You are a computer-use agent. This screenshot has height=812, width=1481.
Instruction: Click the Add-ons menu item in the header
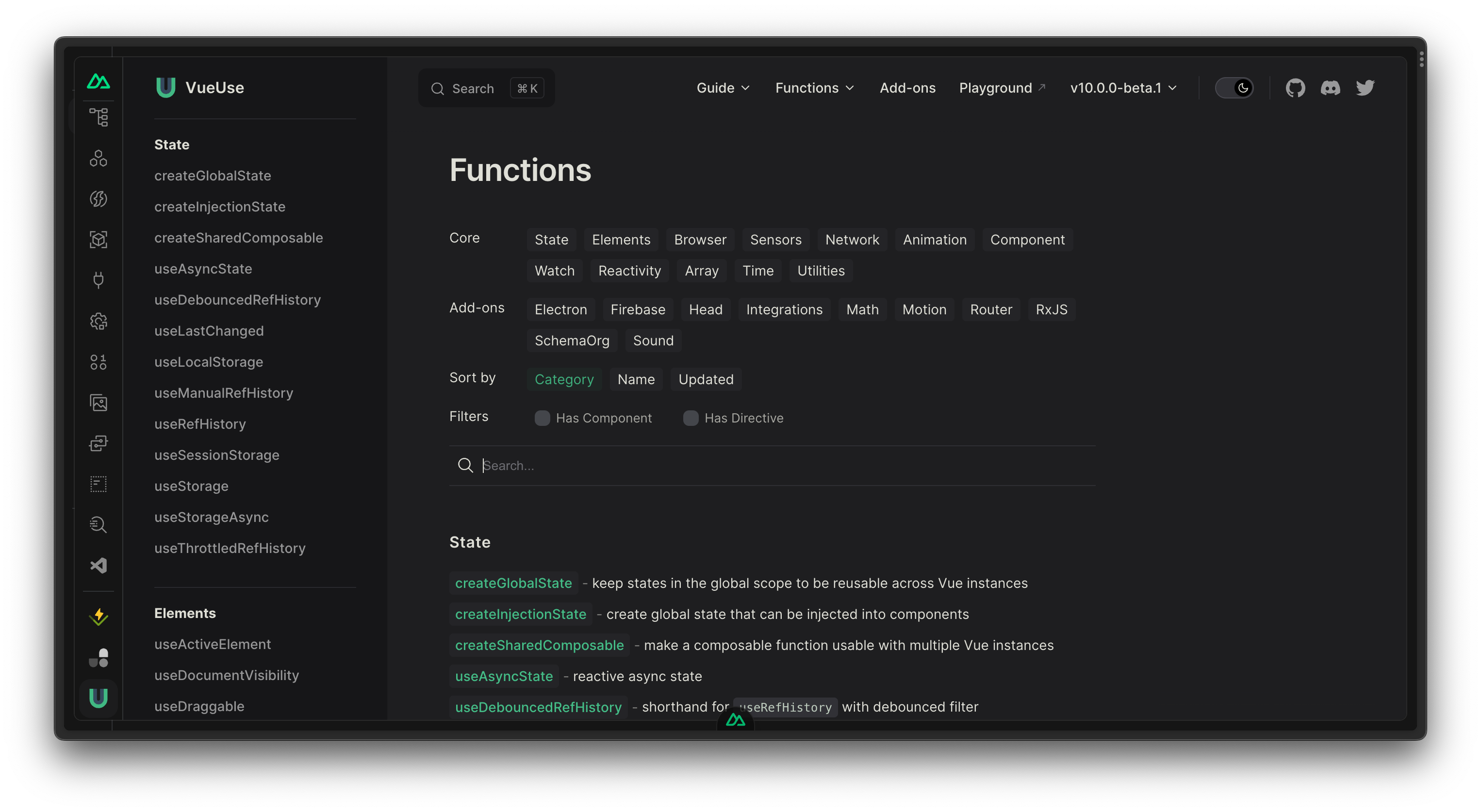(x=907, y=87)
